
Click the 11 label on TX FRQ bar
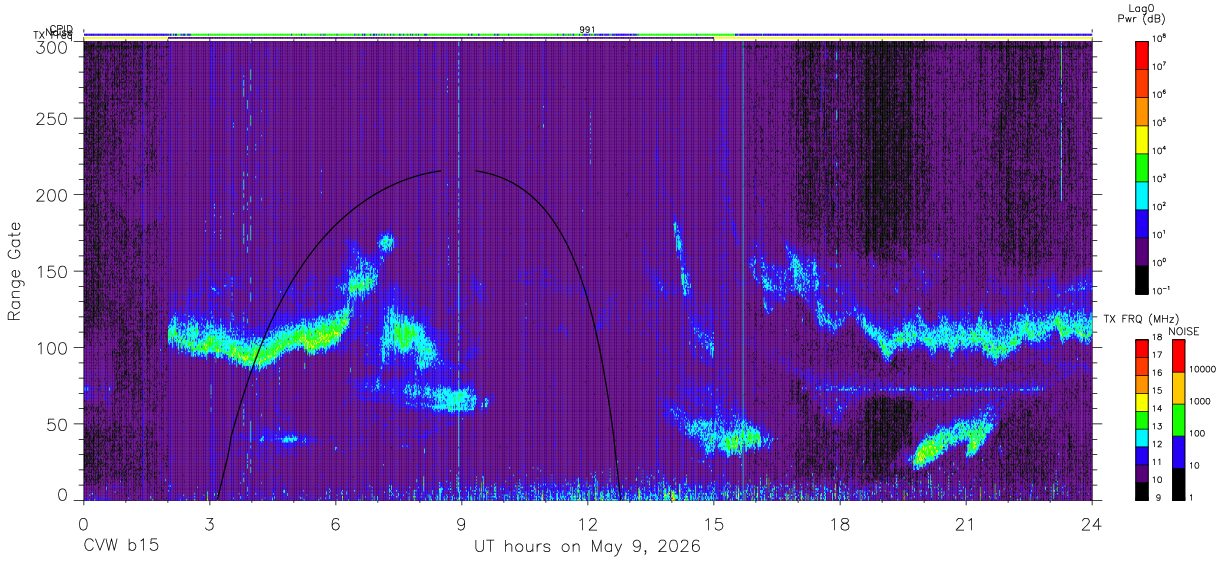click(1159, 461)
